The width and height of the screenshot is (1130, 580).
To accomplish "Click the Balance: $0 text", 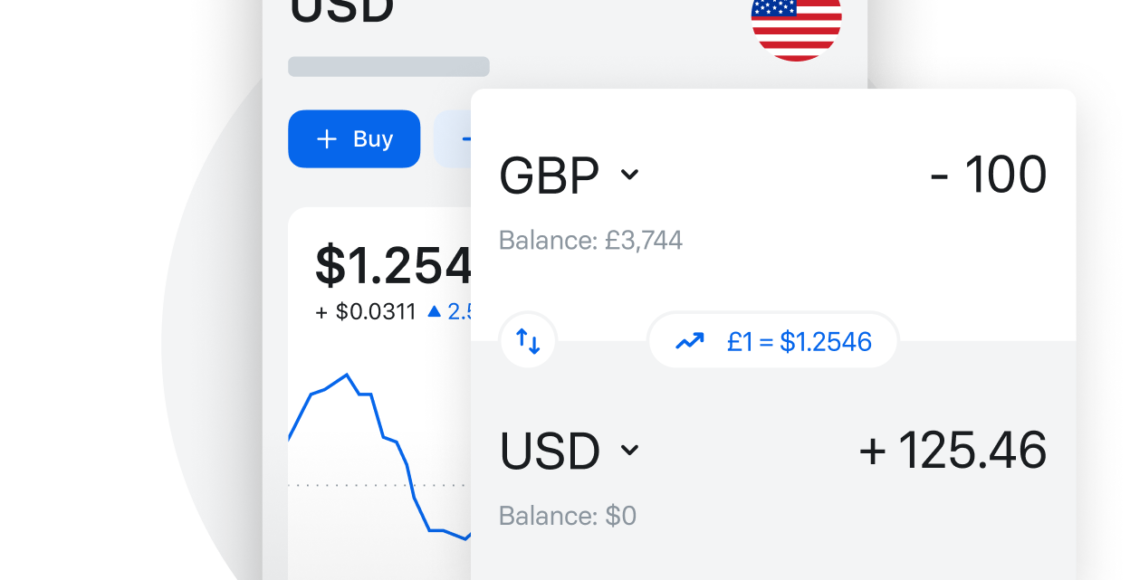I will coord(568,516).
